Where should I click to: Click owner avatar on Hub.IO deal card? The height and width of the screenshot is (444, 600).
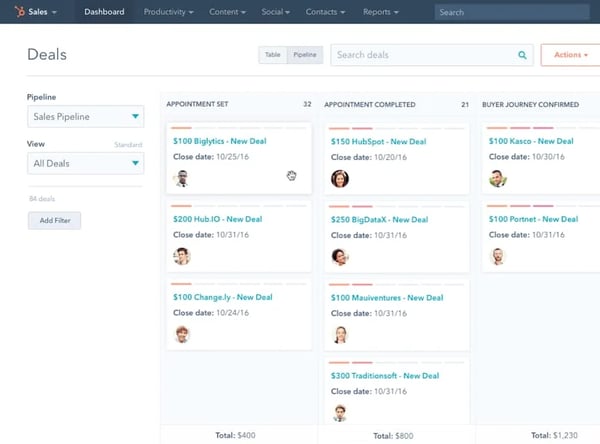(x=181, y=256)
